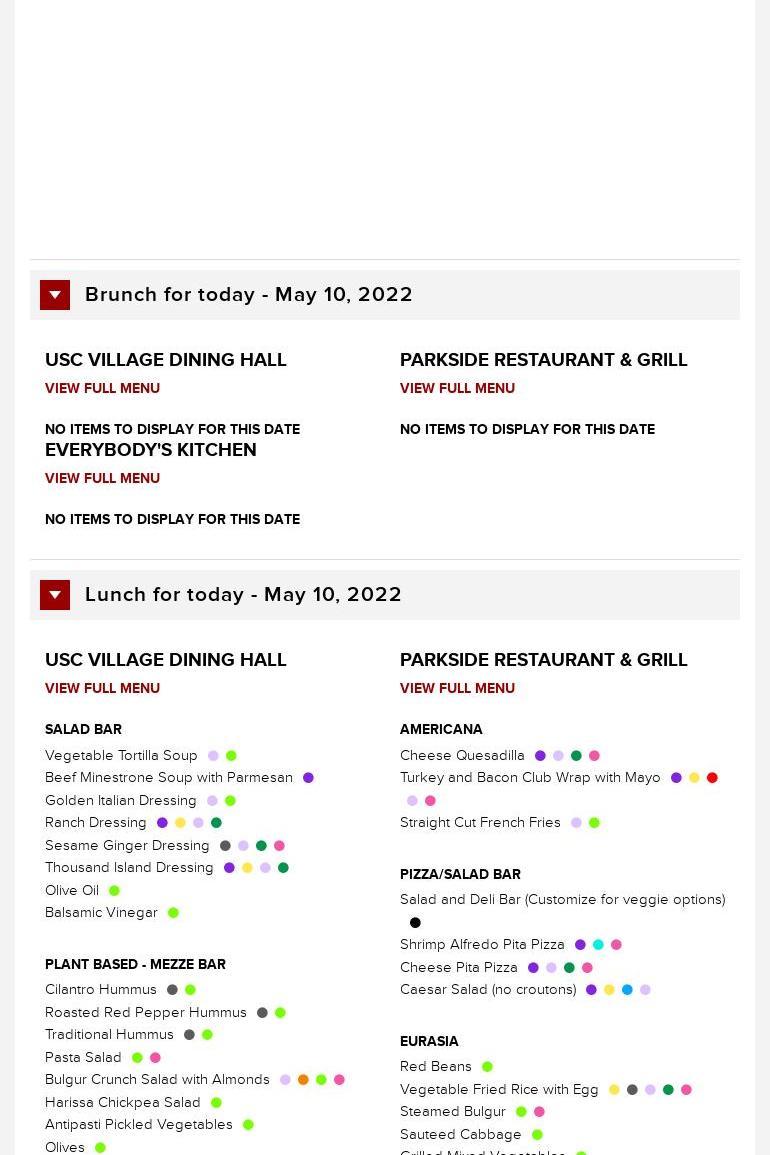Open full lunch menu for USC Village Dining Hall
This screenshot has width=770, height=1155.
click(102, 688)
